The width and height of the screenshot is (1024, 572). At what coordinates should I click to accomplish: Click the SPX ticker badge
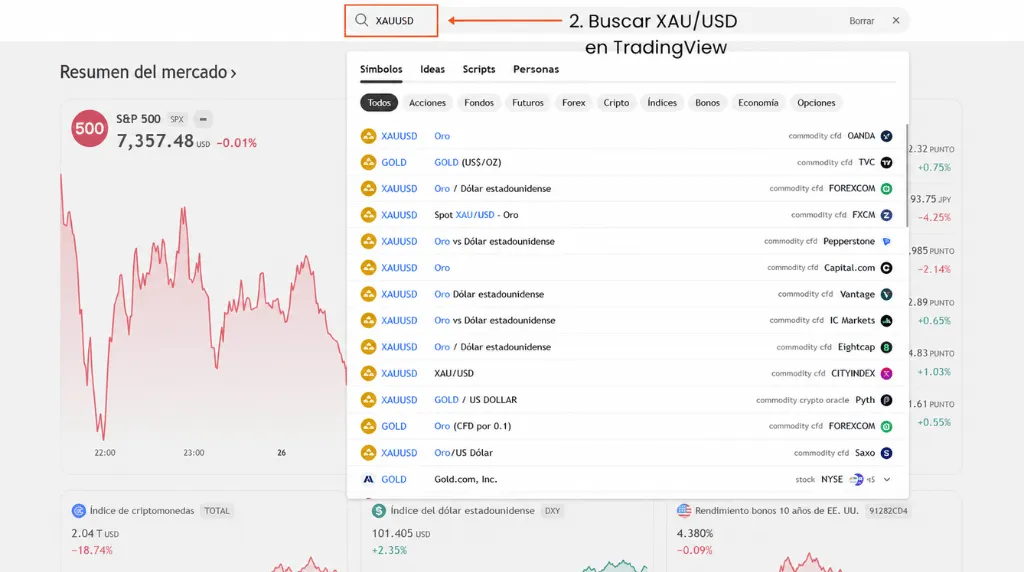(177, 119)
